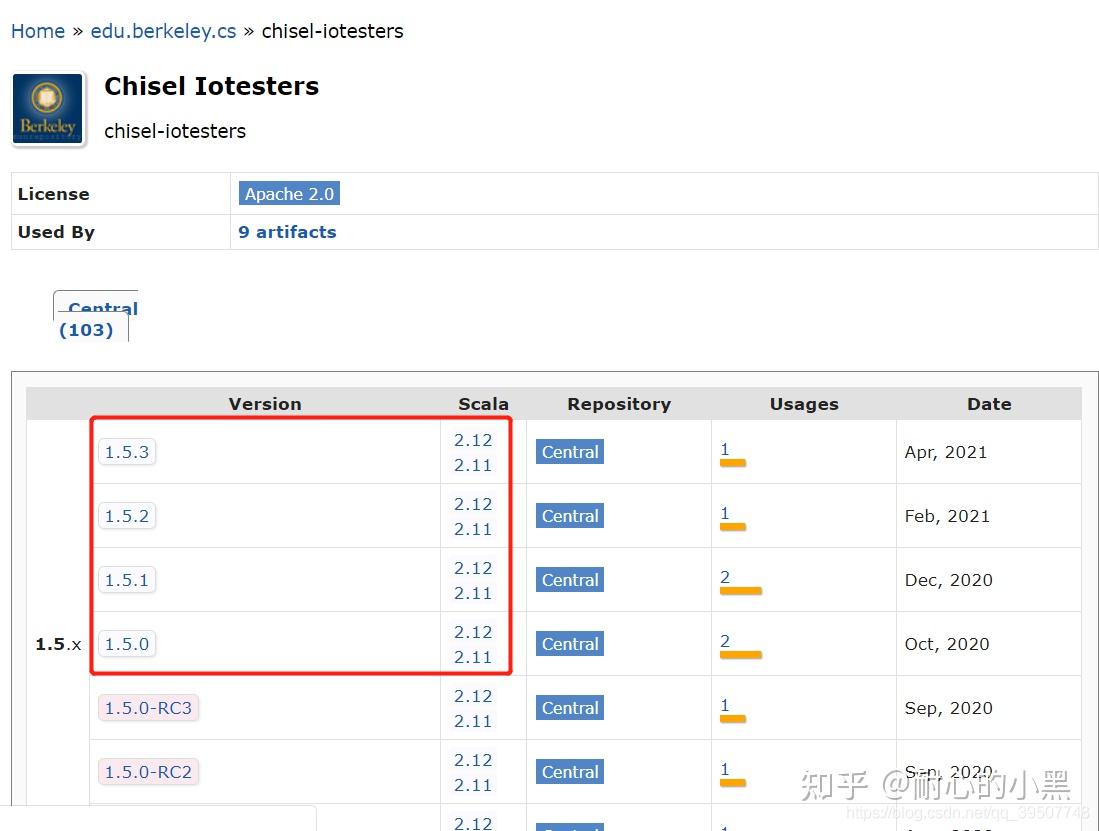Click the Dec, 2020 date cell
1099x831 pixels.
pos(948,580)
